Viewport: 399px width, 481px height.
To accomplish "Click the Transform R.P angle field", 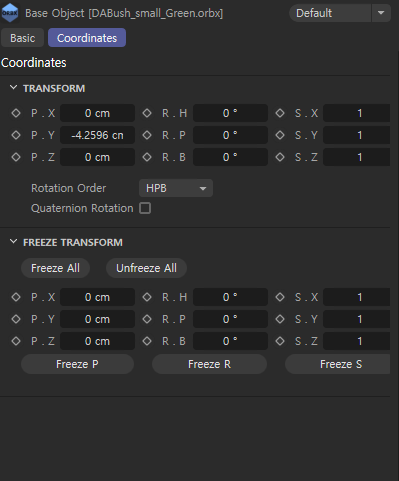I will pyautogui.click(x=230, y=135).
